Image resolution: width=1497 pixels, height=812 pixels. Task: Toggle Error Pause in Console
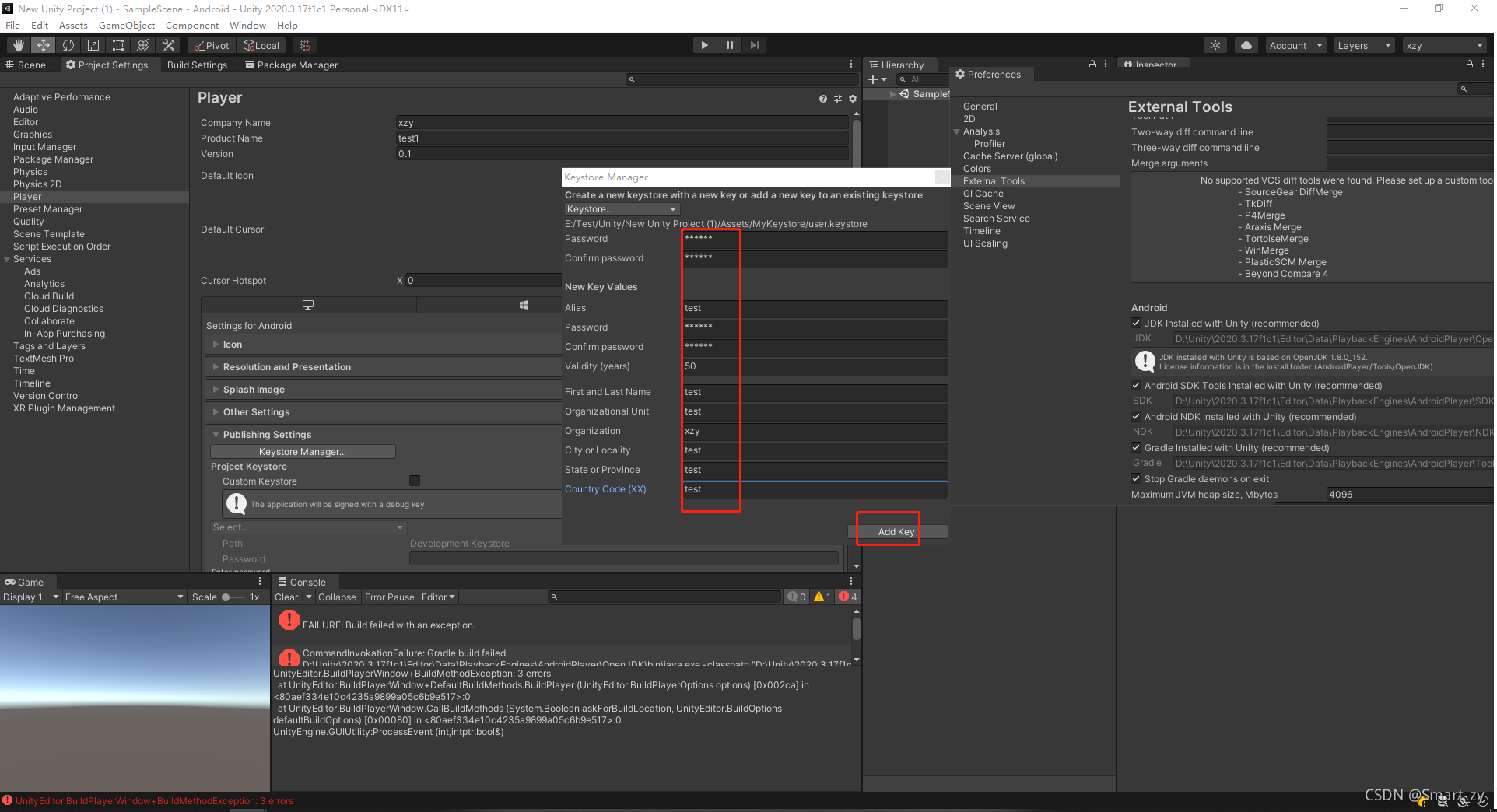click(389, 597)
